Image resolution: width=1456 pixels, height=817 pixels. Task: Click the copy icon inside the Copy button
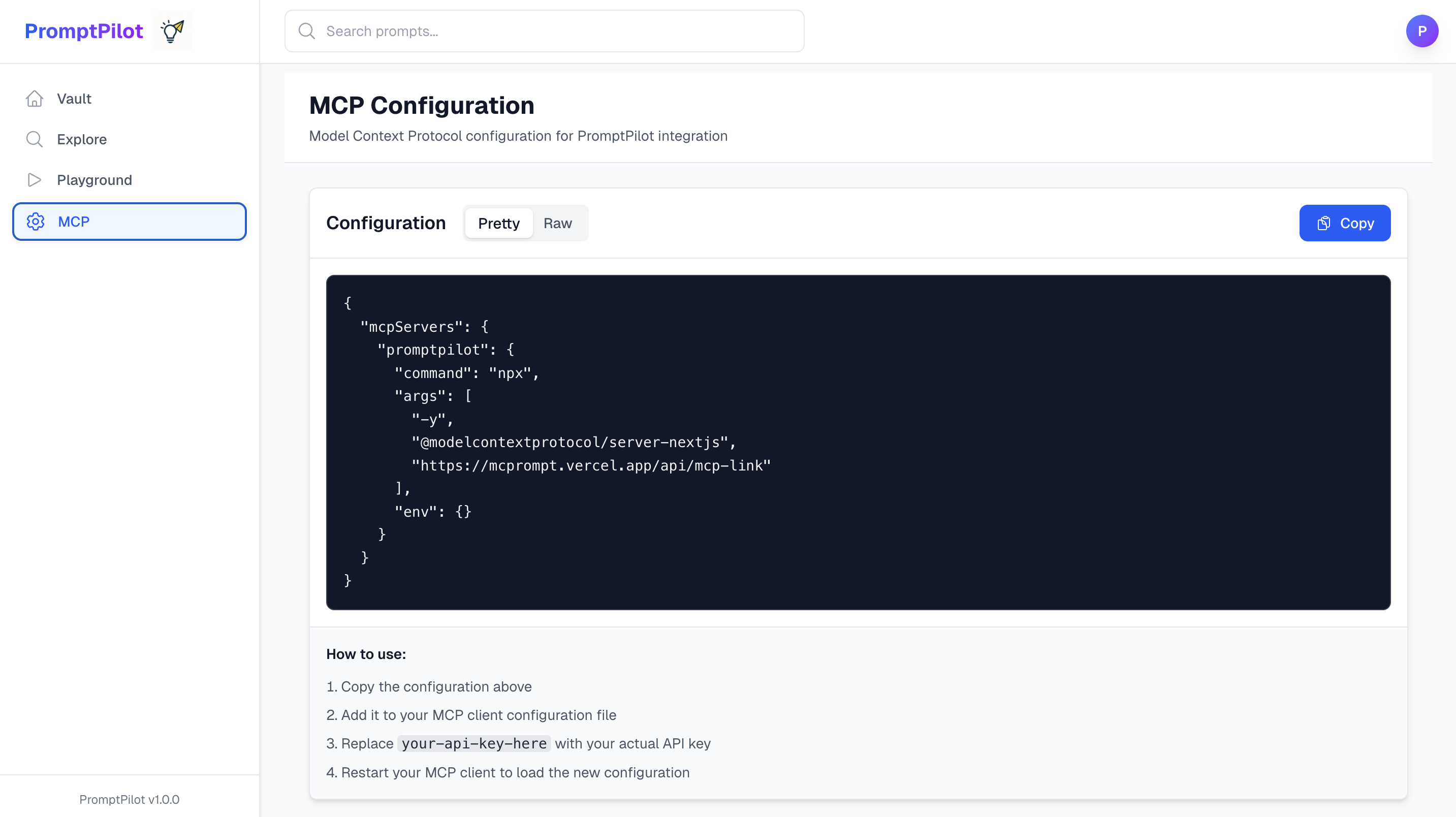[1324, 223]
